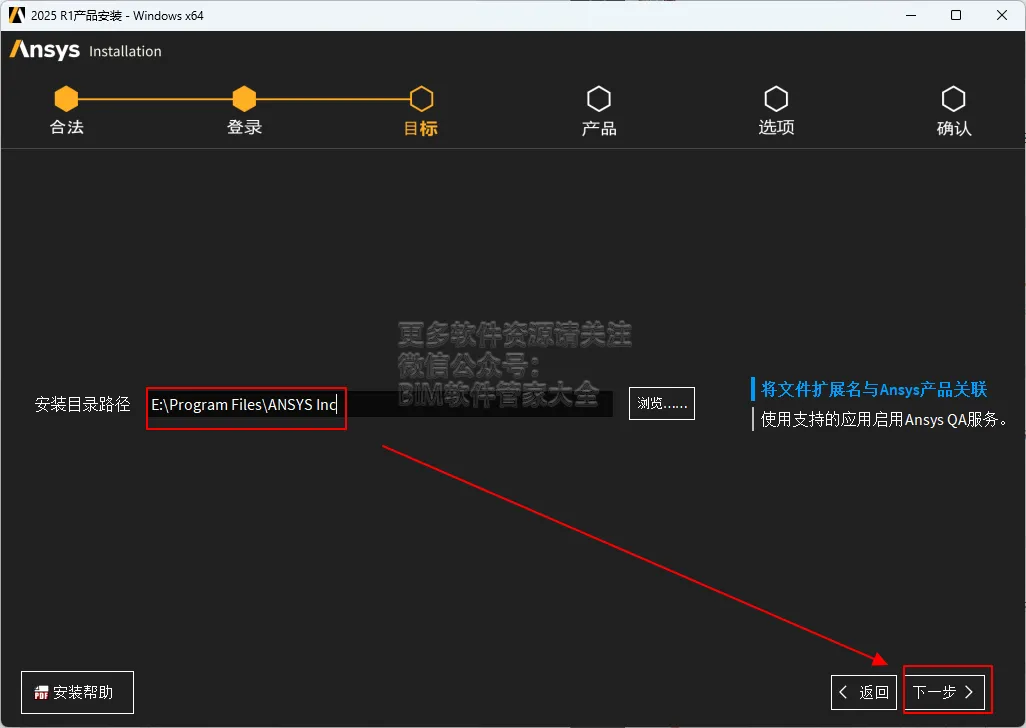Image resolution: width=1026 pixels, height=728 pixels.
Task: Close the installer window
Action: point(1002,15)
